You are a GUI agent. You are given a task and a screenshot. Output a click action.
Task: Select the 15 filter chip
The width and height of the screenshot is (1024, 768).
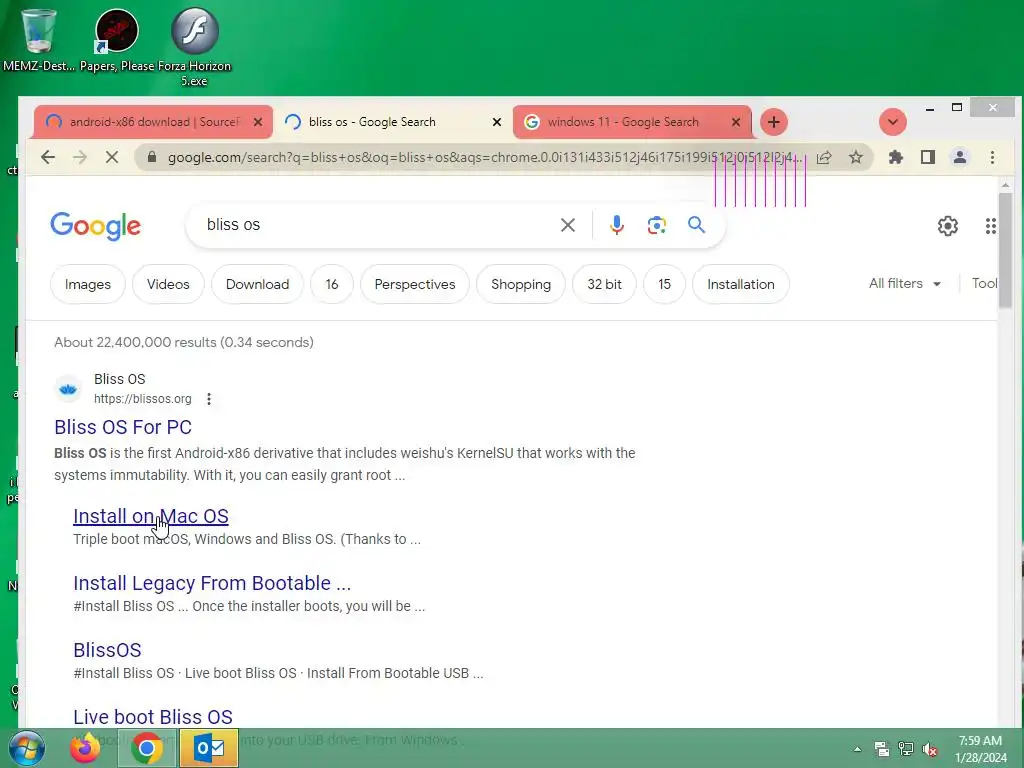pos(664,284)
